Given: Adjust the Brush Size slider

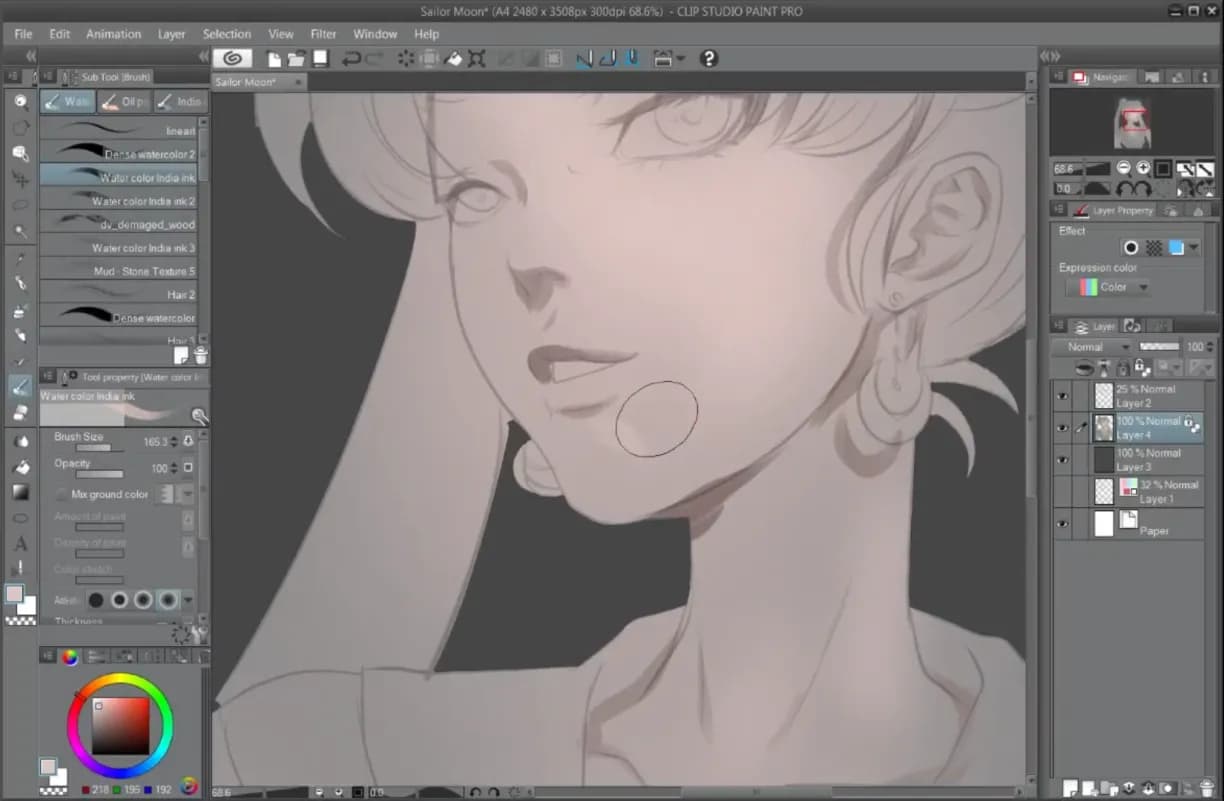Looking at the screenshot, I should (99, 449).
